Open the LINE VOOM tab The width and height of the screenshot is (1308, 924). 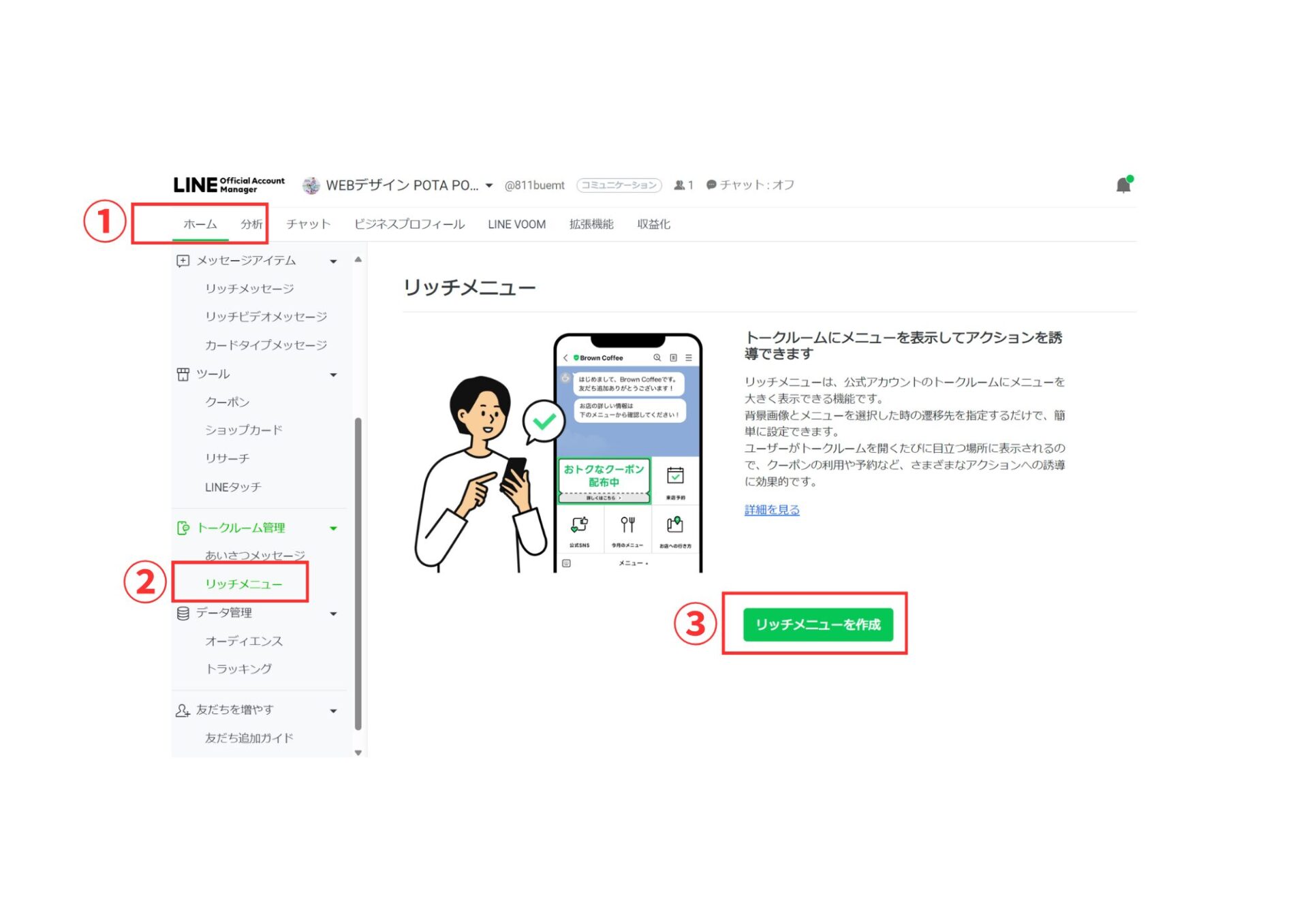[x=516, y=224]
